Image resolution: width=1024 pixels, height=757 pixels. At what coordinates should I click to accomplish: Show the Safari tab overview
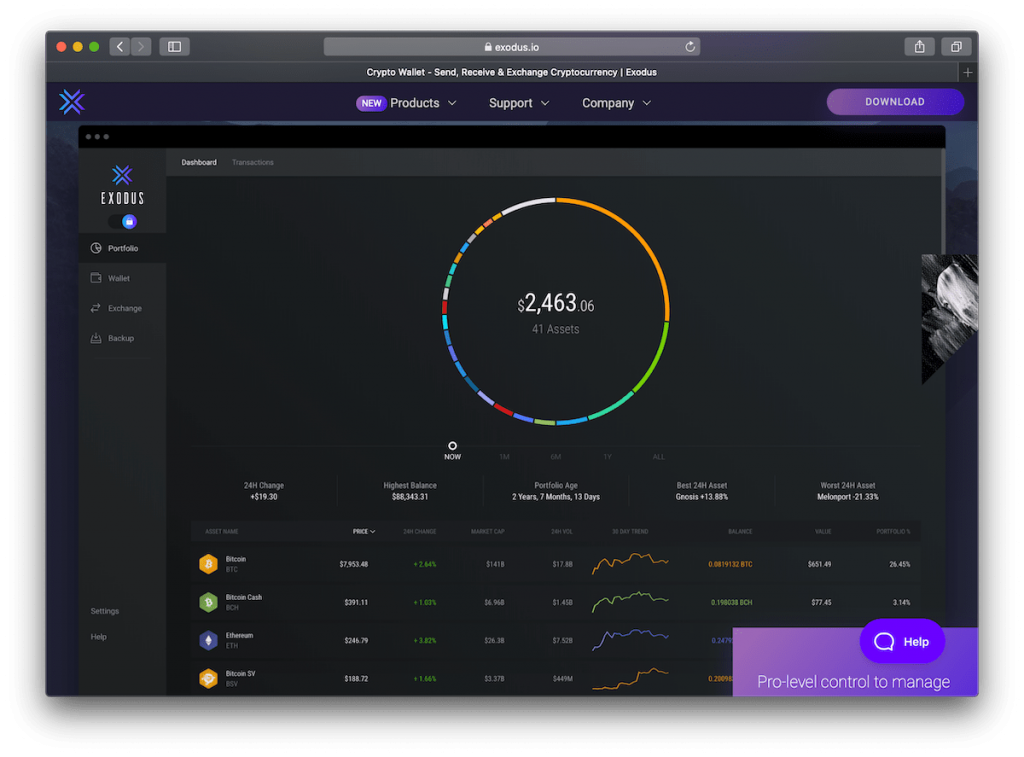[x=956, y=46]
